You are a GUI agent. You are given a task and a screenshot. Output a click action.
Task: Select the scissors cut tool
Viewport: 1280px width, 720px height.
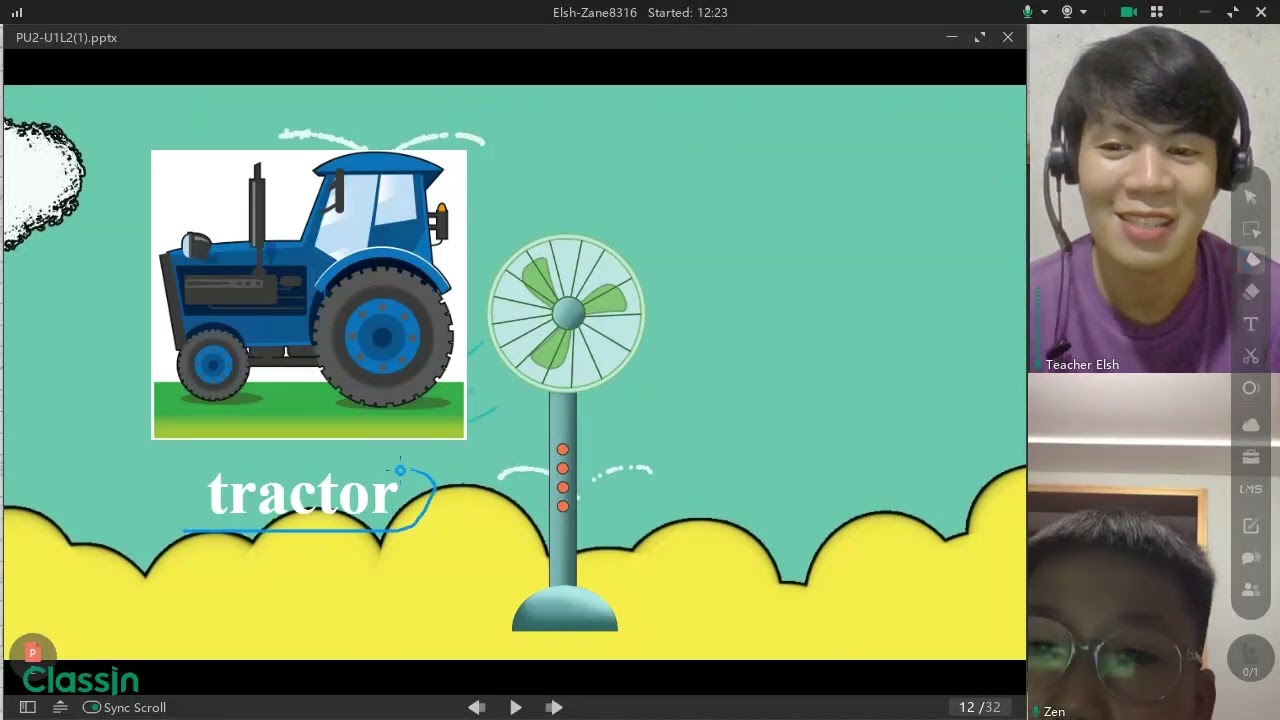pos(1251,356)
